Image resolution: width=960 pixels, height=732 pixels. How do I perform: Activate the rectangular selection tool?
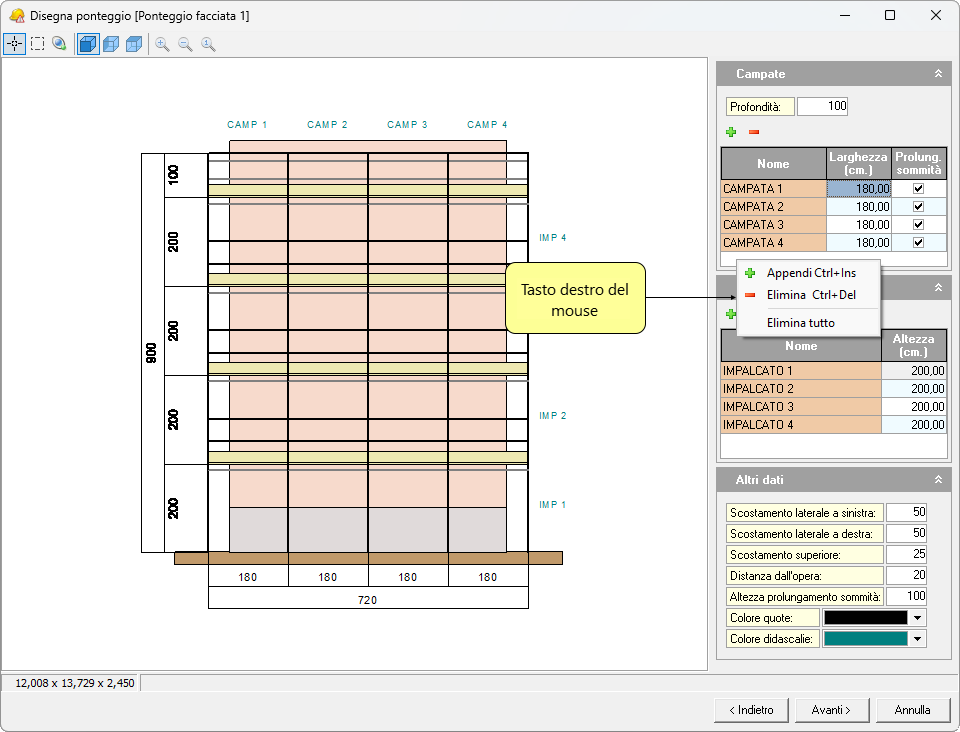(x=37, y=44)
